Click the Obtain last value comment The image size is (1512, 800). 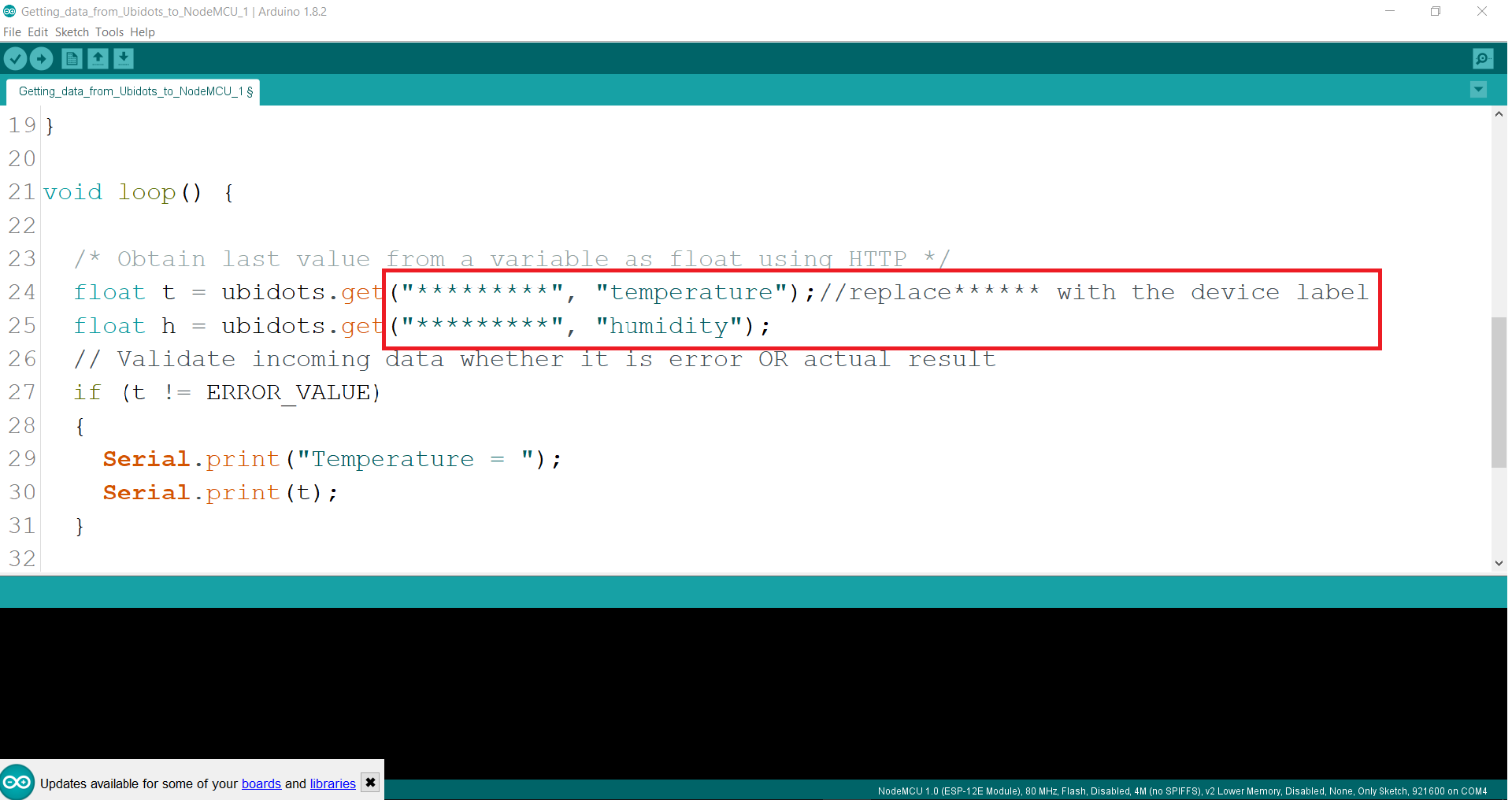(512, 259)
